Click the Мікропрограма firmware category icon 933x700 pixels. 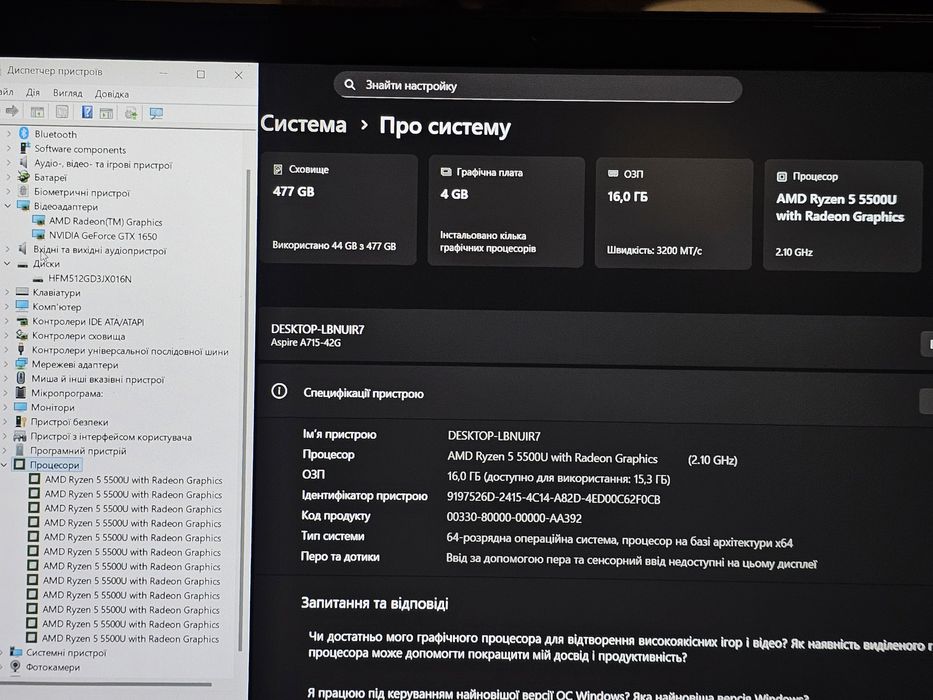point(21,392)
